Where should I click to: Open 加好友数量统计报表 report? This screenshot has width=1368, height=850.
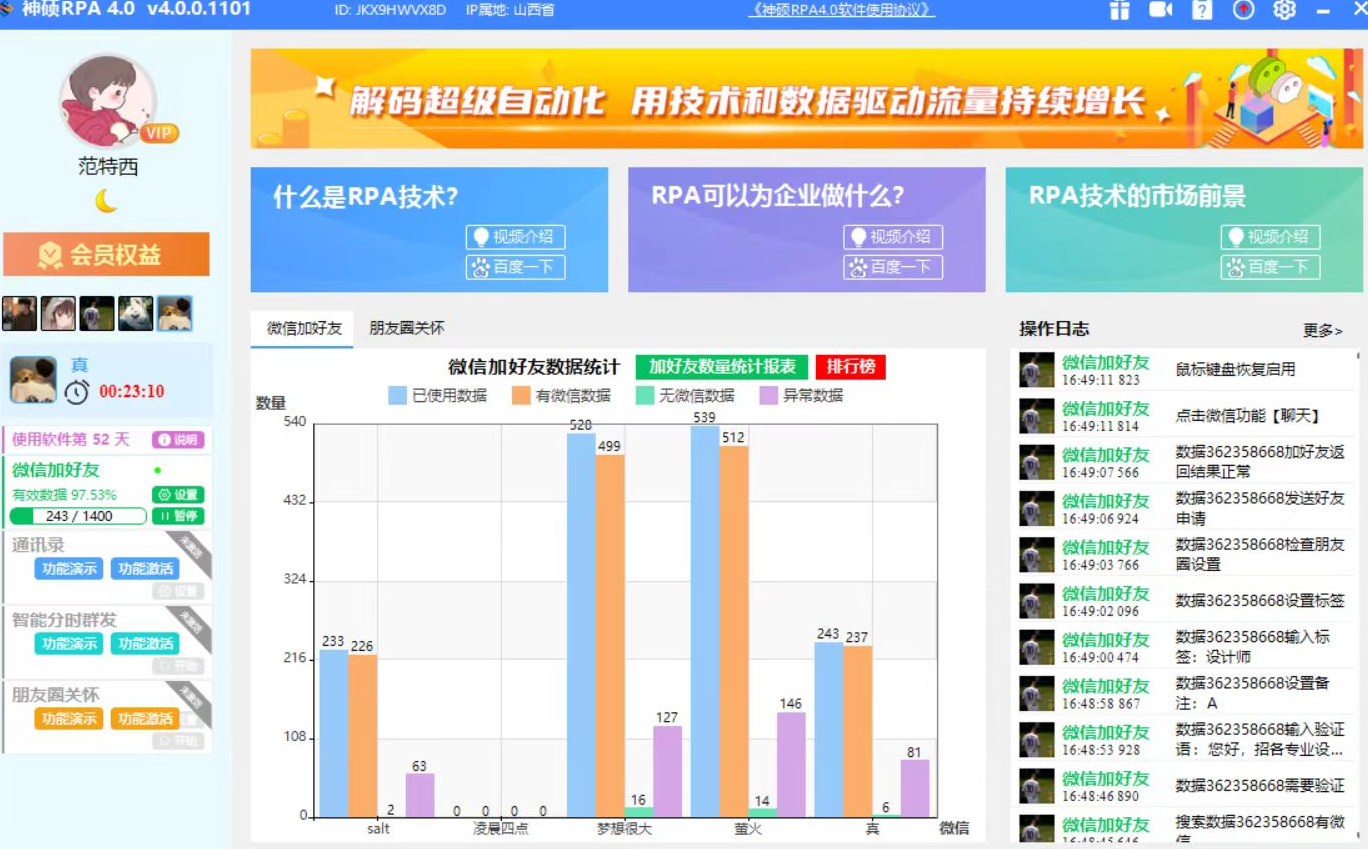pyautogui.click(x=722, y=367)
